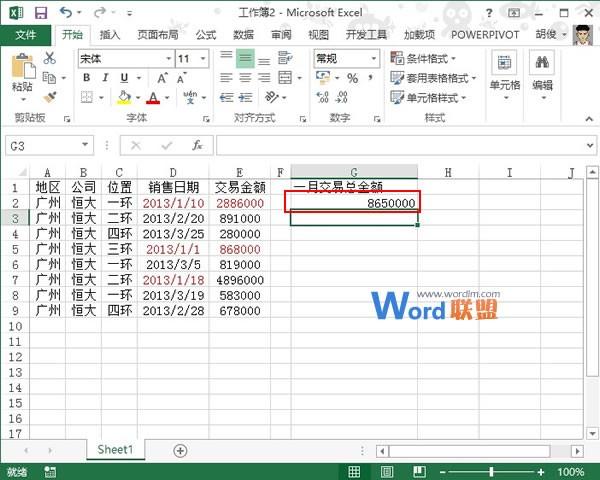The width and height of the screenshot is (600, 480).
Task: Open 条件格式 conditional formatting menu
Action: click(x=423, y=58)
